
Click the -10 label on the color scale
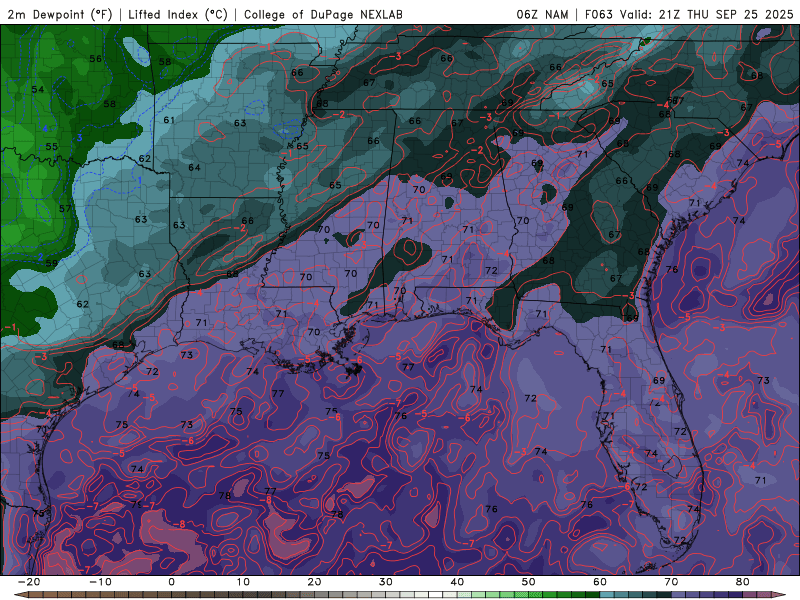coord(100,582)
